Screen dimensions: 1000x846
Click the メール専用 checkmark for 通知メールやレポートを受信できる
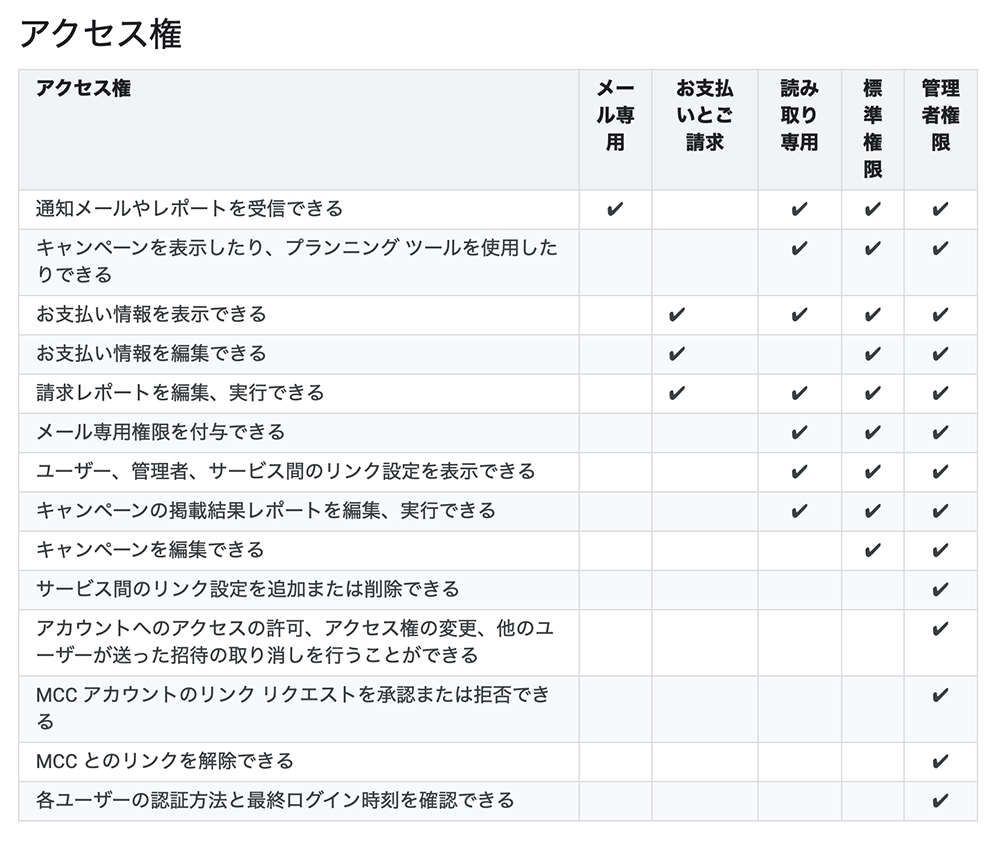[x=615, y=209]
